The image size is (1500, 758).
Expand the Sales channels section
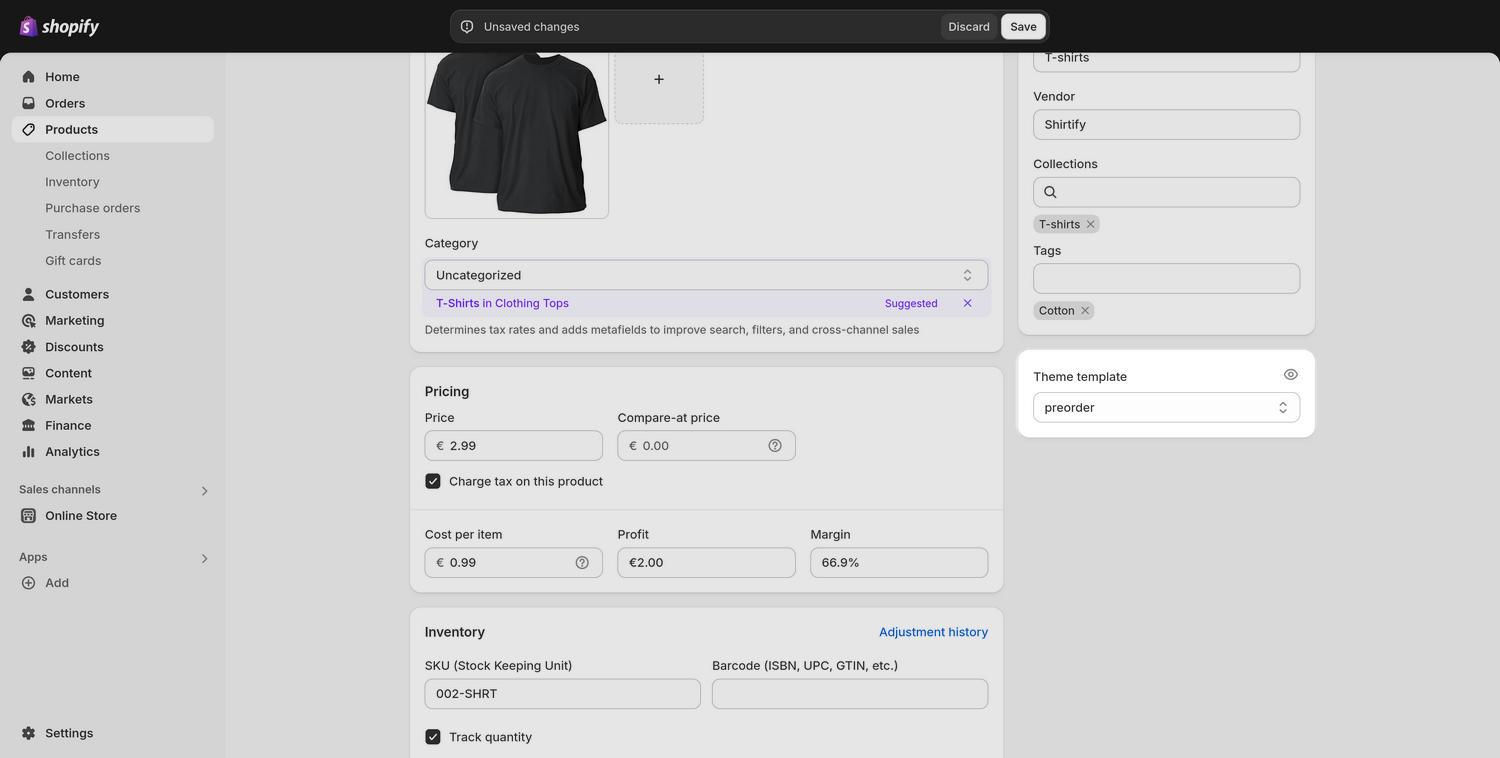pyautogui.click(x=204, y=491)
